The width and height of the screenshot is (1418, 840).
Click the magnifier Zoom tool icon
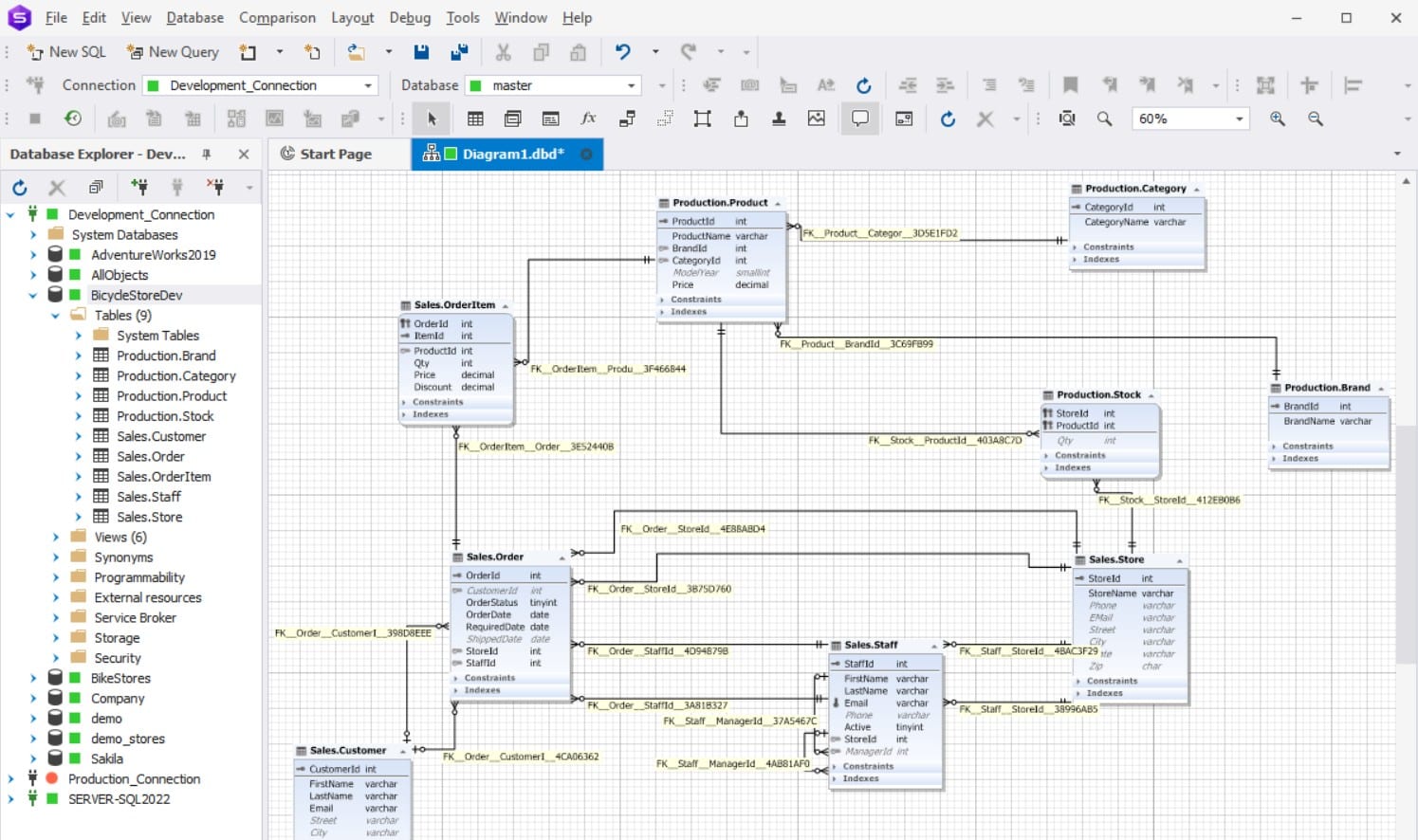[1105, 119]
